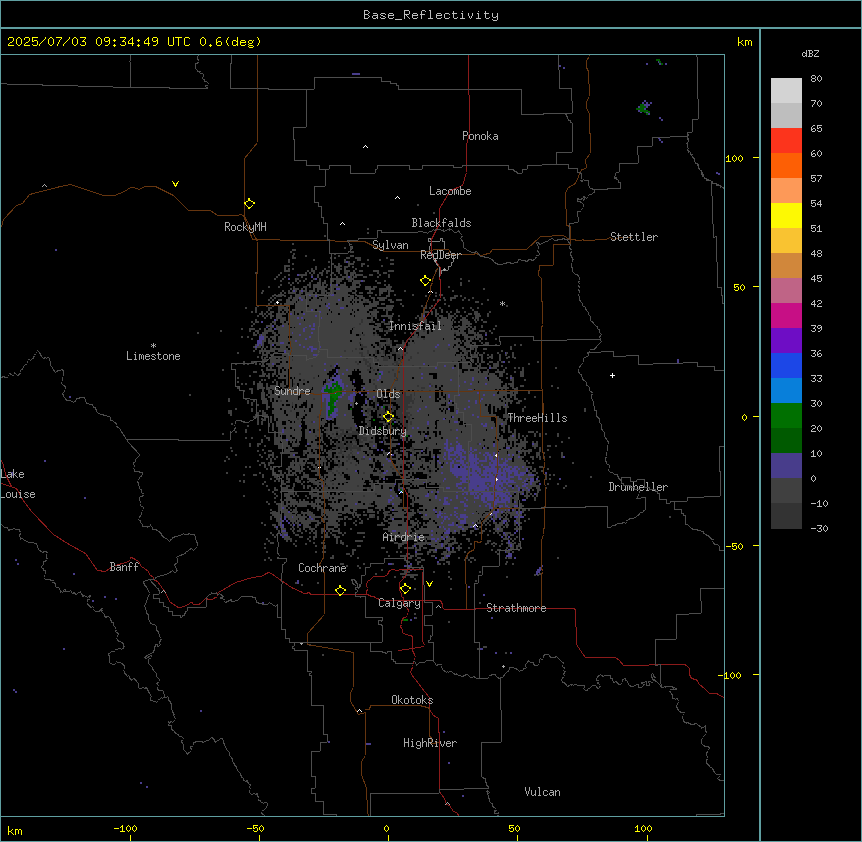
Task: Click the asterisk marker above Limestone
Action: point(153,346)
